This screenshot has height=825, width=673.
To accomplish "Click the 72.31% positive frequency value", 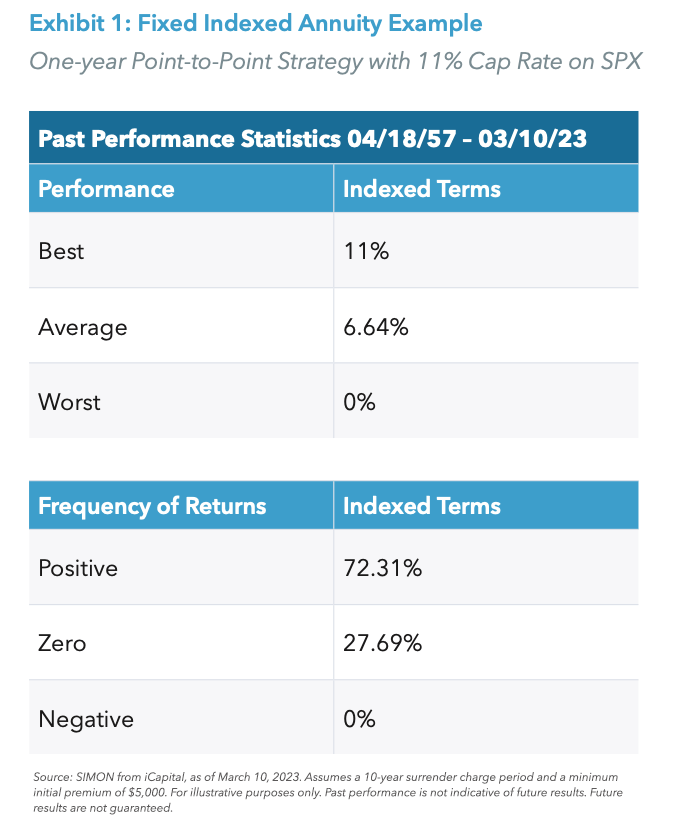I will click(x=382, y=568).
